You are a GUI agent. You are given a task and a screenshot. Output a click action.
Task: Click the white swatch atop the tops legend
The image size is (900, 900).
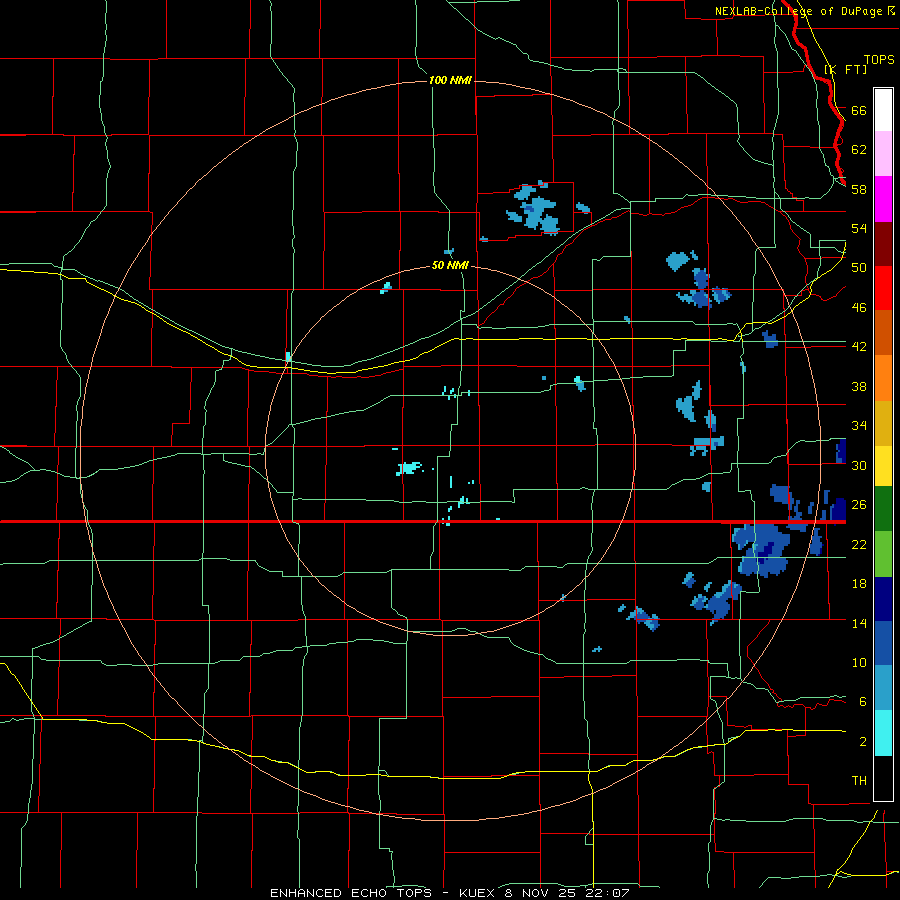click(x=883, y=110)
